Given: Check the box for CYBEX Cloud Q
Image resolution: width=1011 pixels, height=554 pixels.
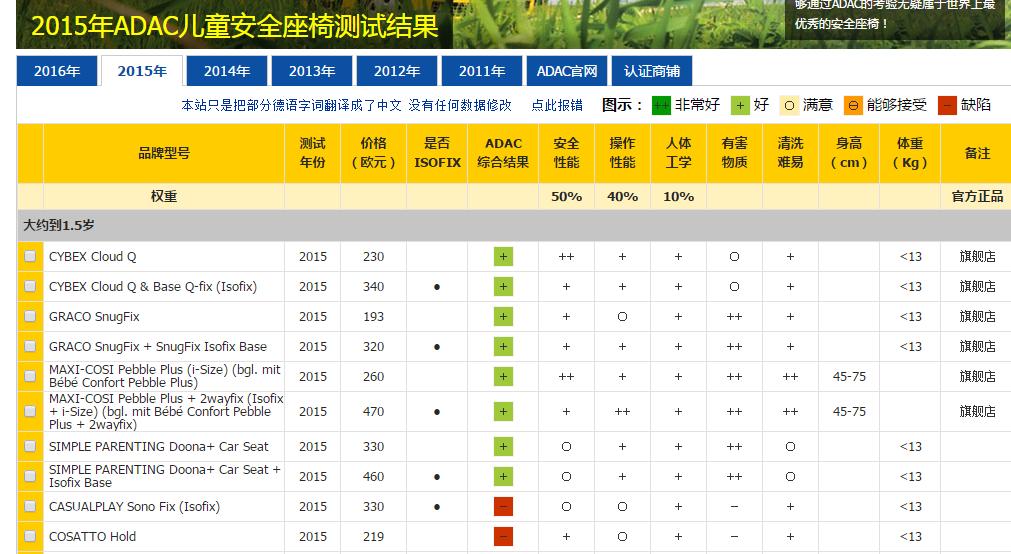Looking at the screenshot, I should (x=30, y=257).
